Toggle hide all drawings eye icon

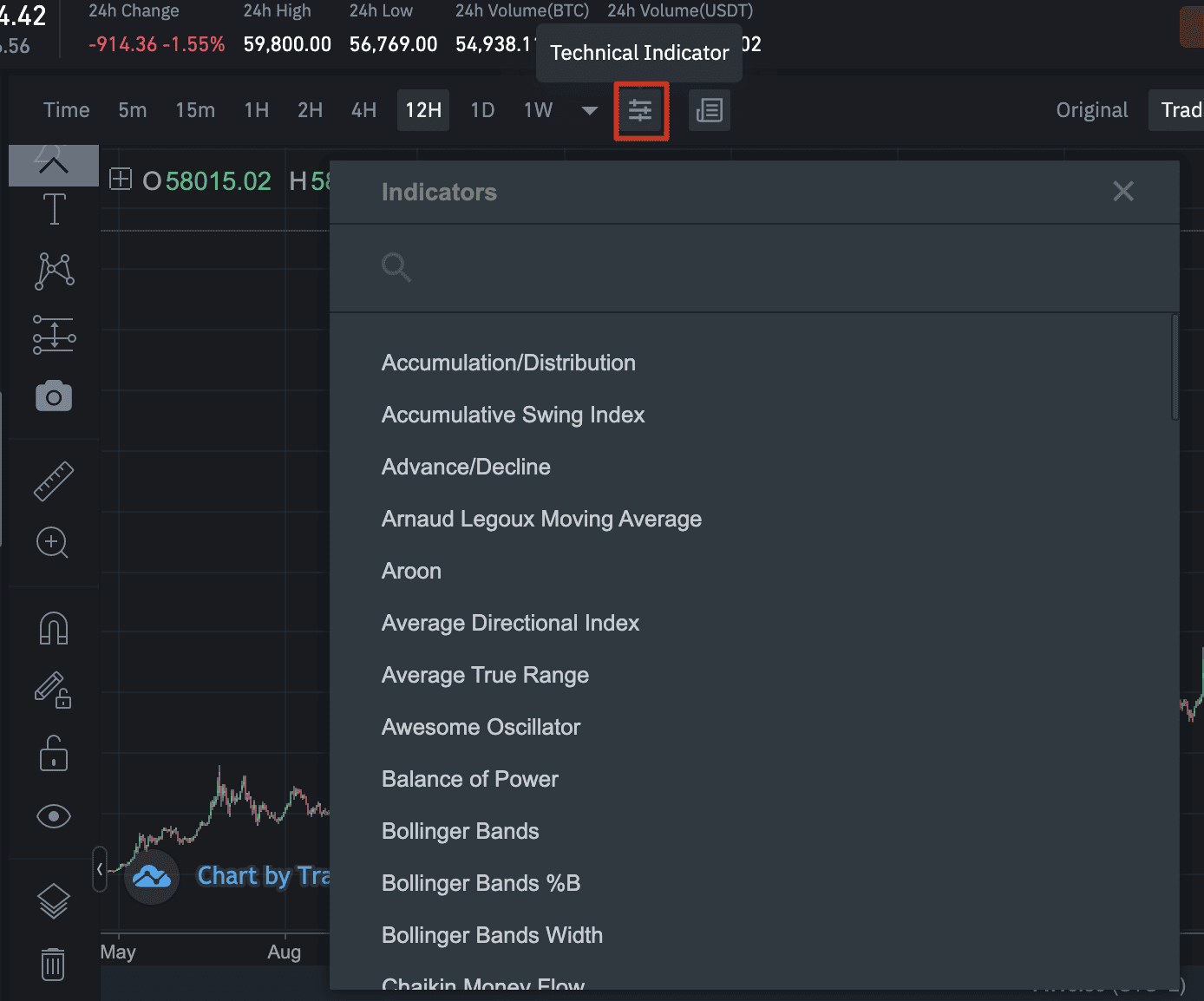[54, 816]
